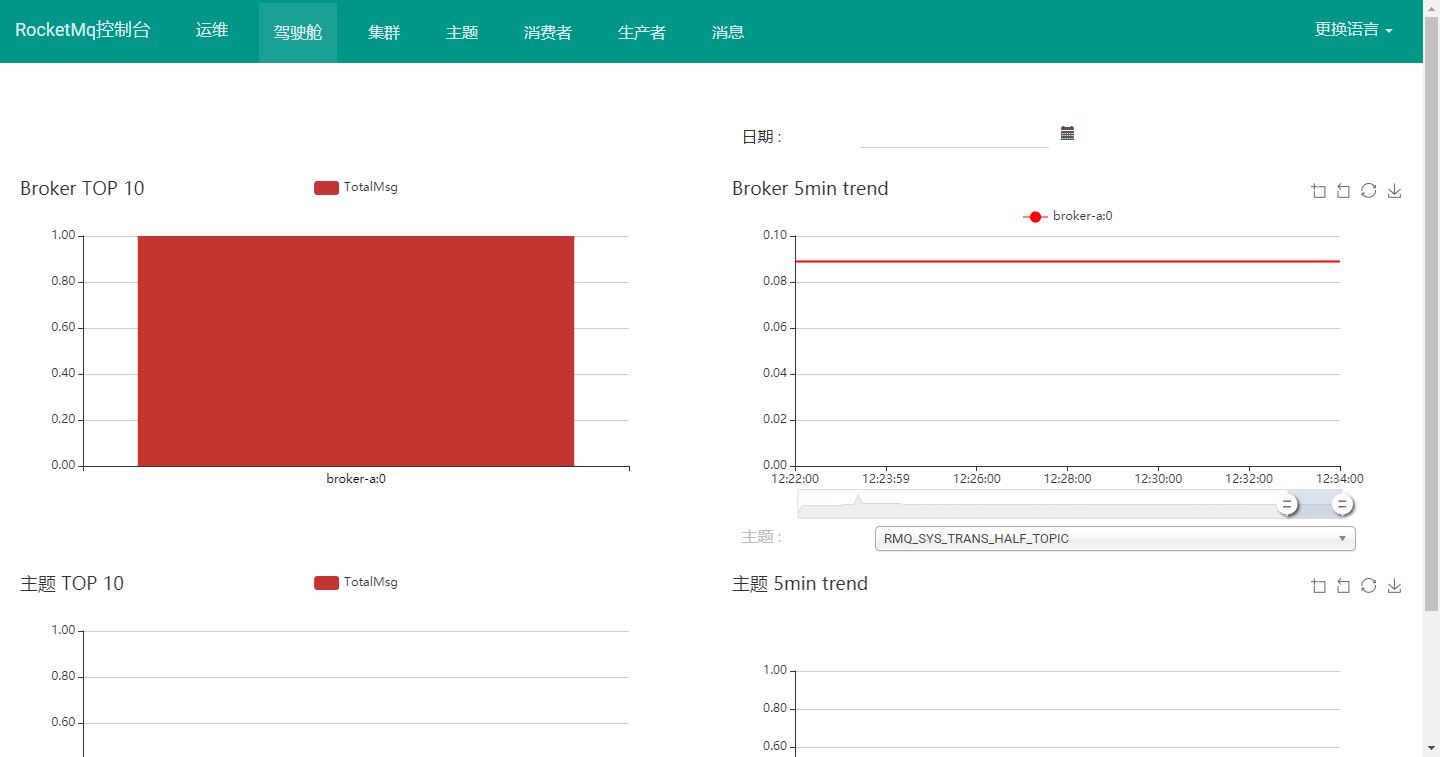1440x757 pixels.
Task: Click the RocketMq控制台 brand link
Action: tap(83, 30)
